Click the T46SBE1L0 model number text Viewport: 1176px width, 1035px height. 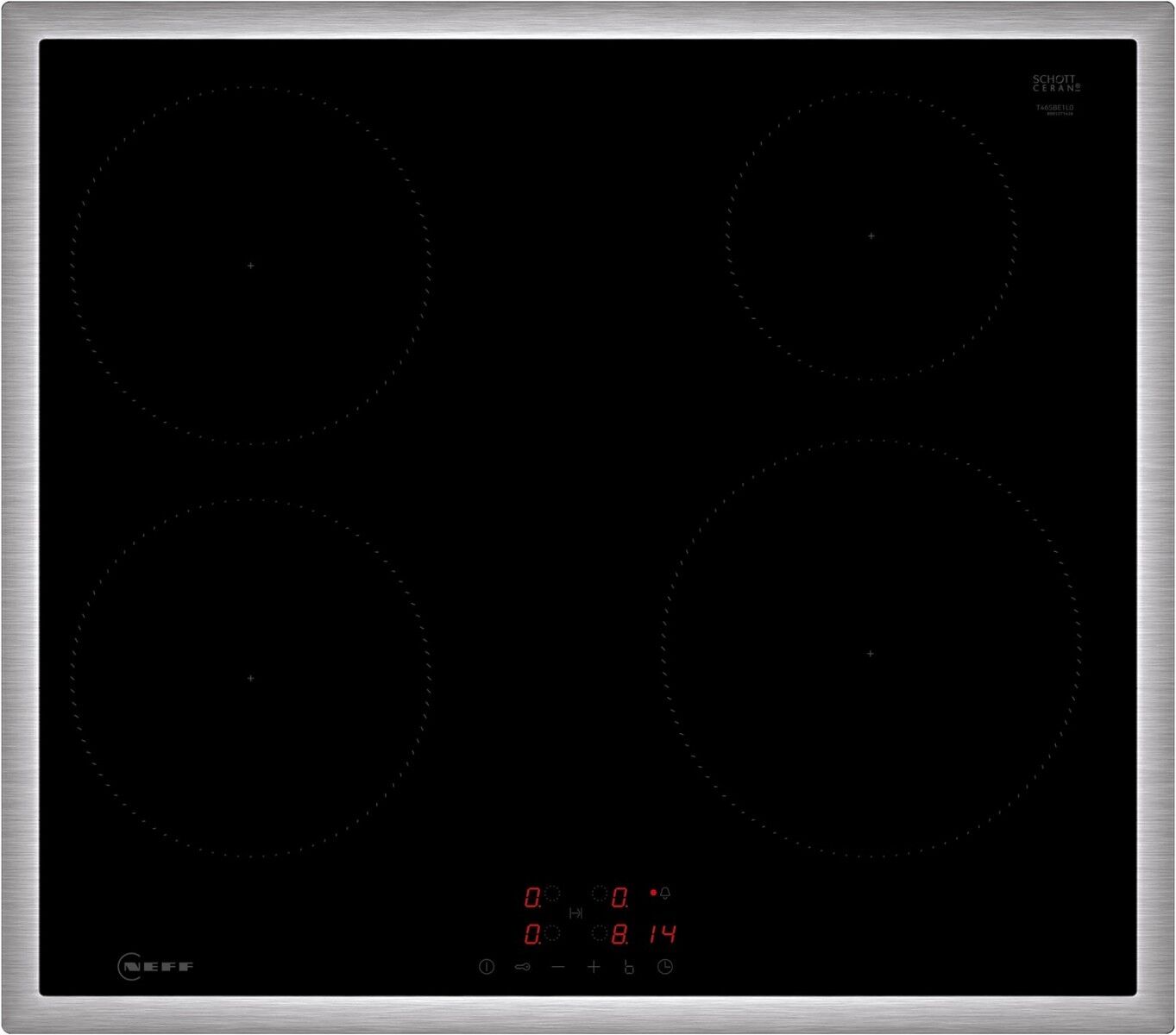coord(1054,108)
